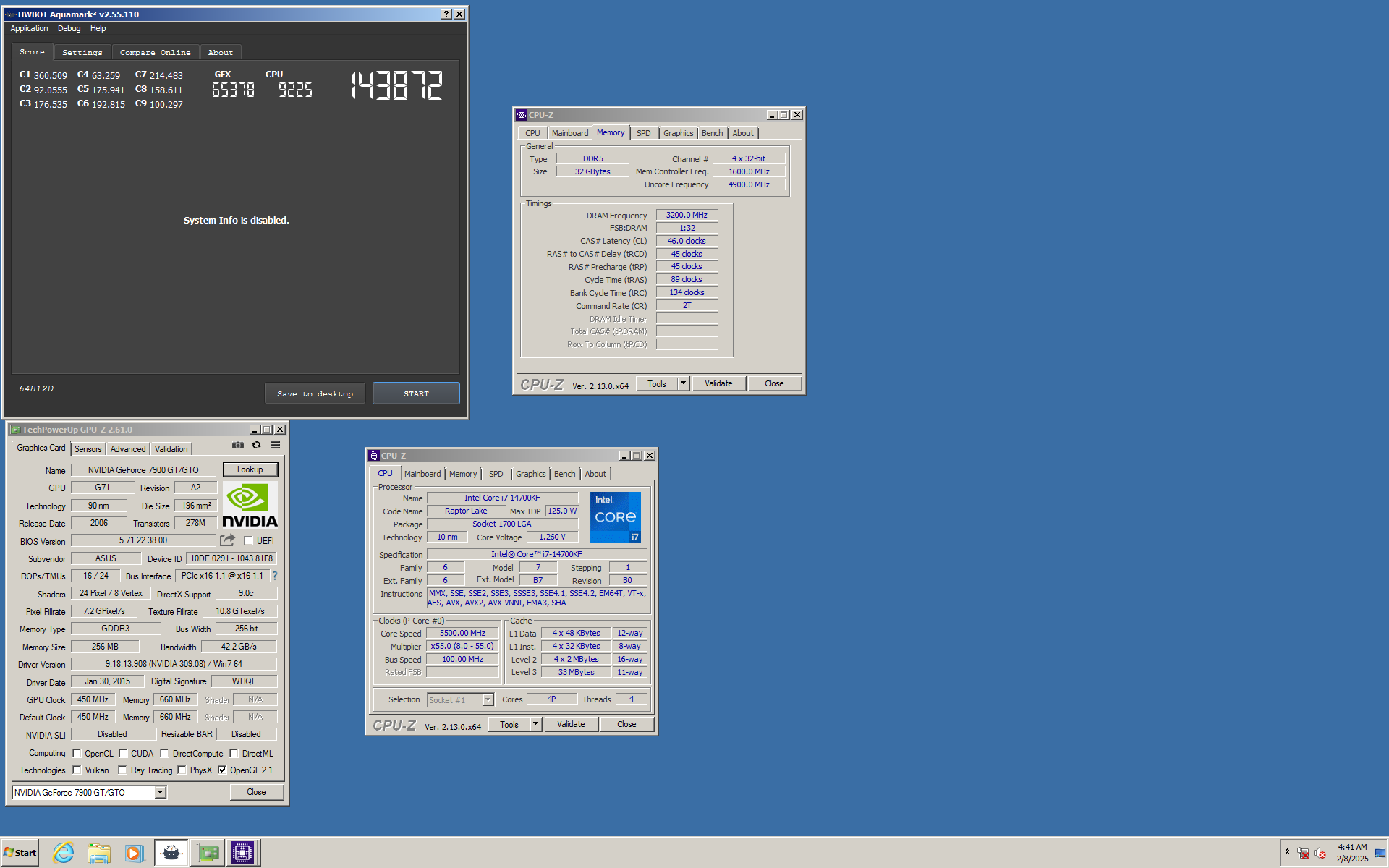Open Internet Explorer from the taskbar

64,854
